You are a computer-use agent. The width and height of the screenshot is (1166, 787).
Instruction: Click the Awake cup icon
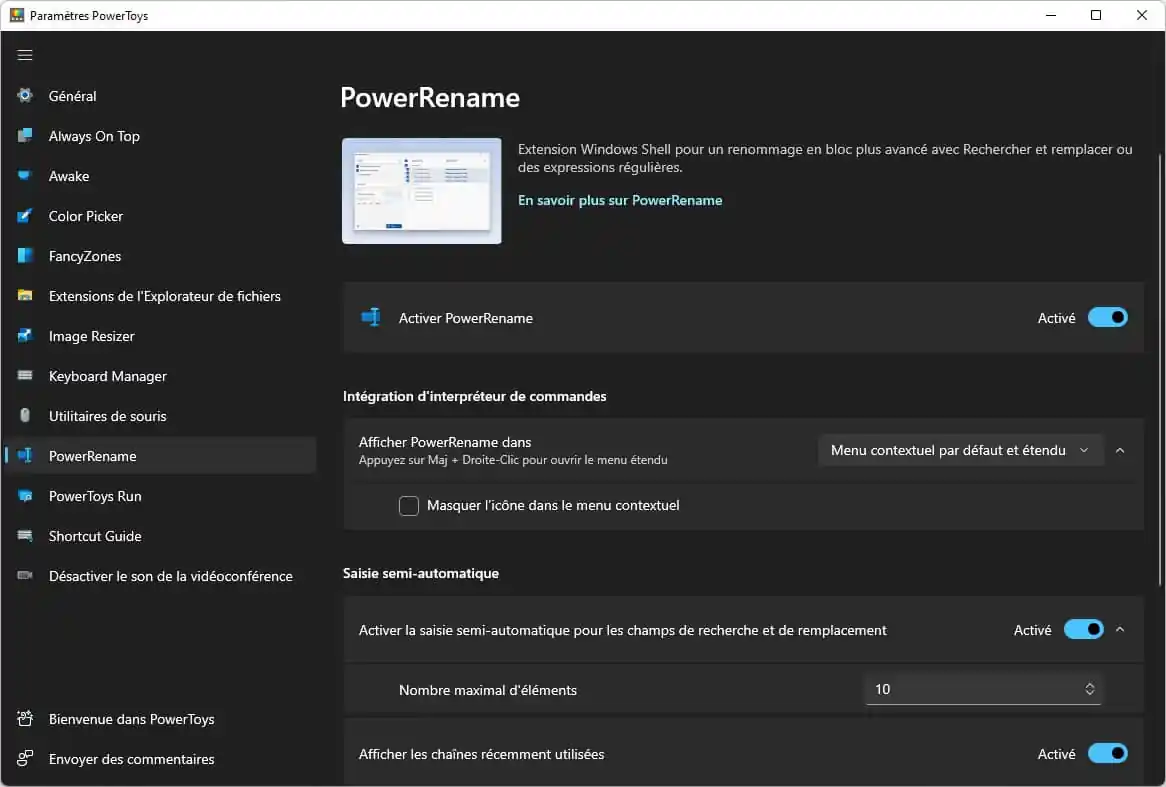25,176
